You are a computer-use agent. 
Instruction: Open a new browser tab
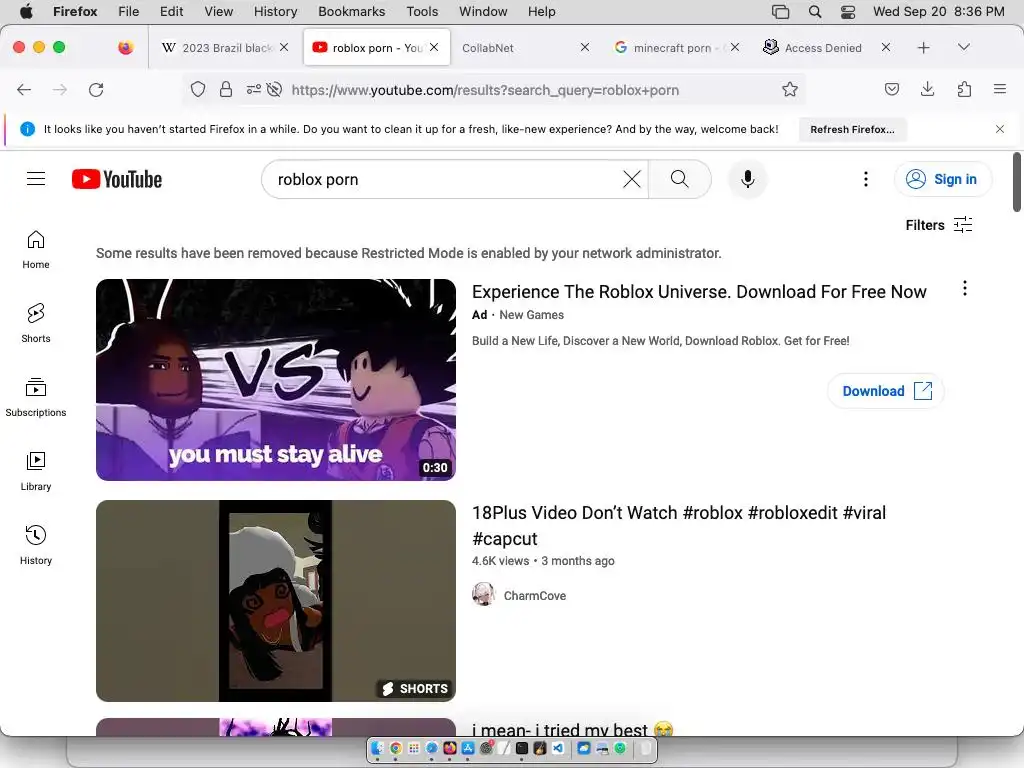923,48
